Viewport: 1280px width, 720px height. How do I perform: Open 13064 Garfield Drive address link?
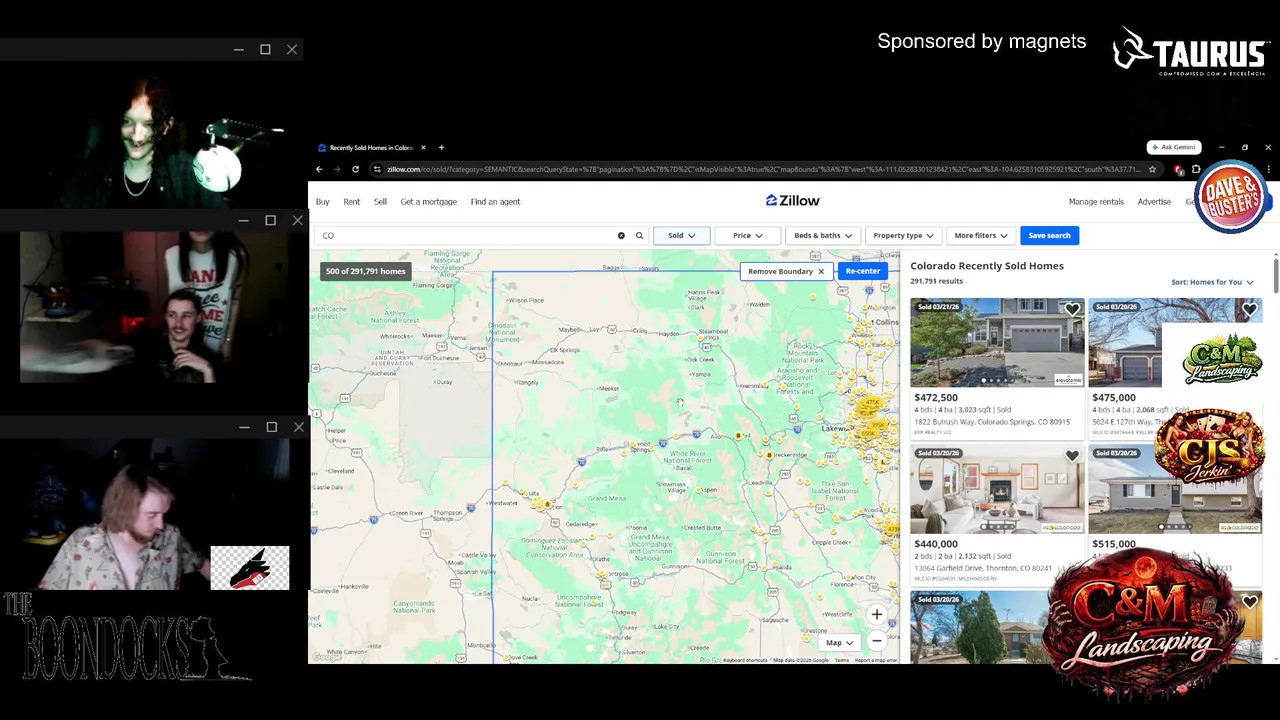tap(983, 568)
